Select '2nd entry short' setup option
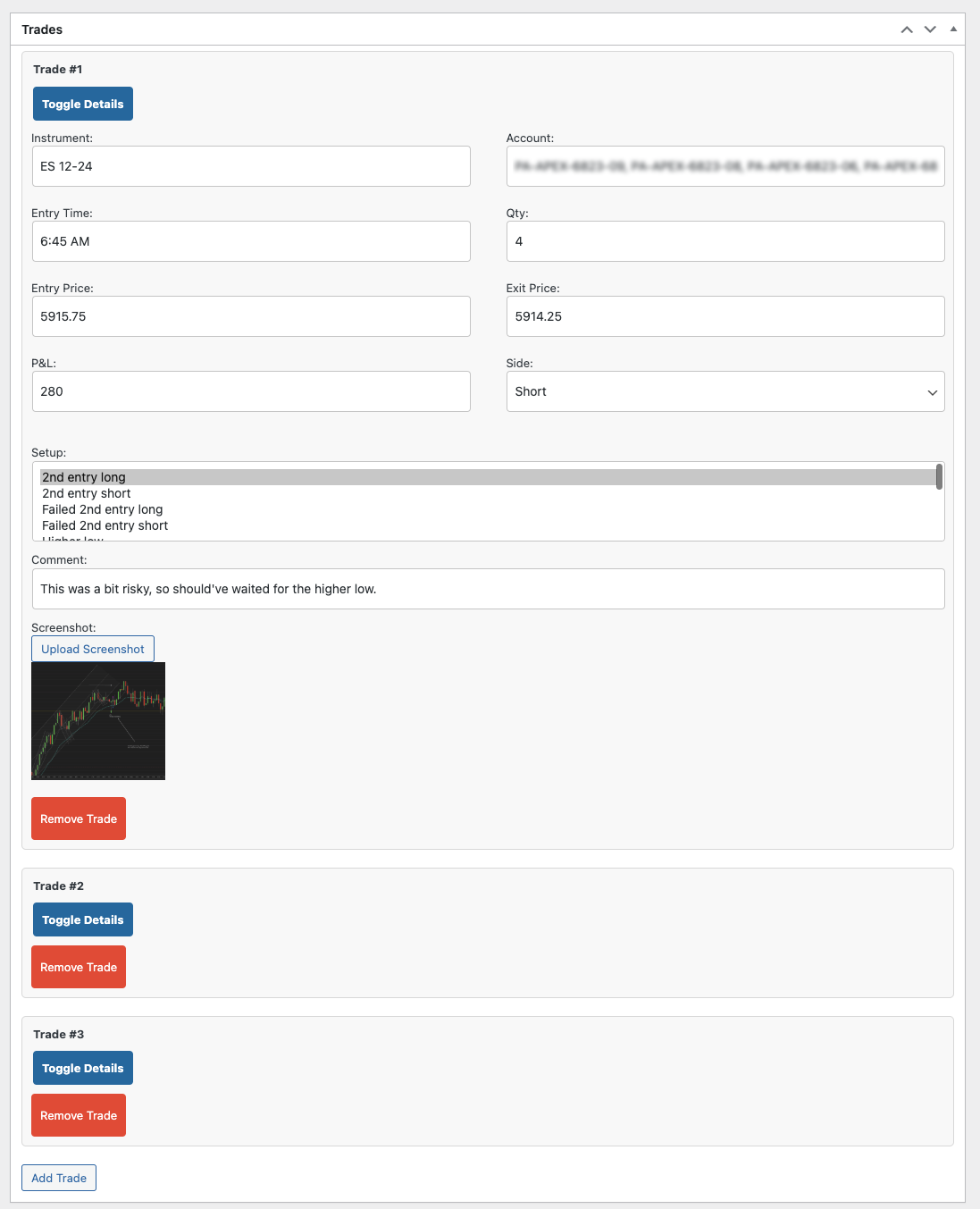Viewport: 980px width, 1209px height. 488,493
